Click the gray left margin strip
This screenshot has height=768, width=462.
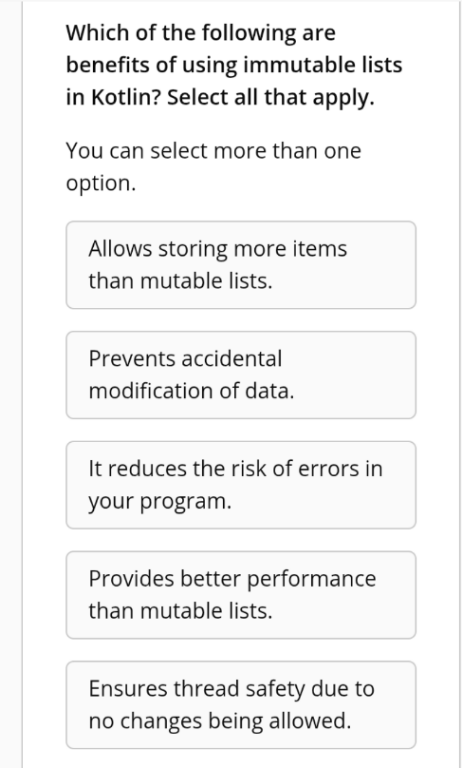click(11, 384)
